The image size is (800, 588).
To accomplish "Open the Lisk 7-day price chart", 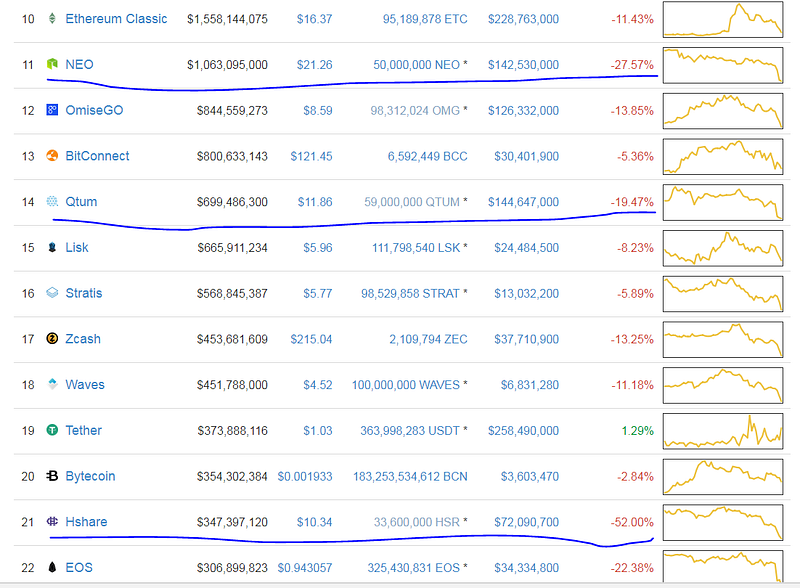I will click(723, 248).
